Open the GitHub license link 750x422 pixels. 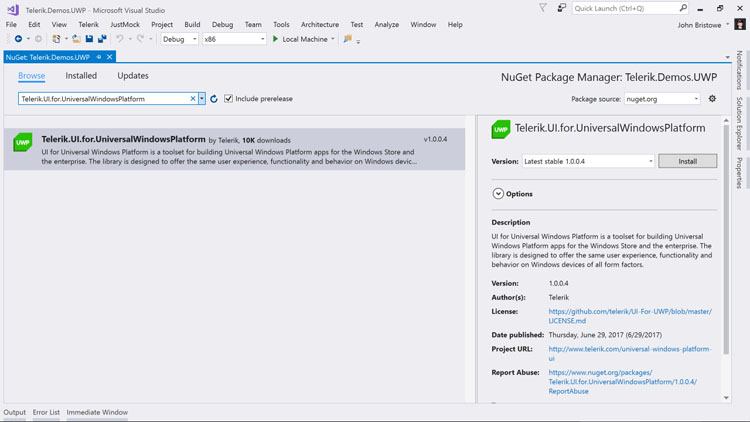(x=630, y=316)
